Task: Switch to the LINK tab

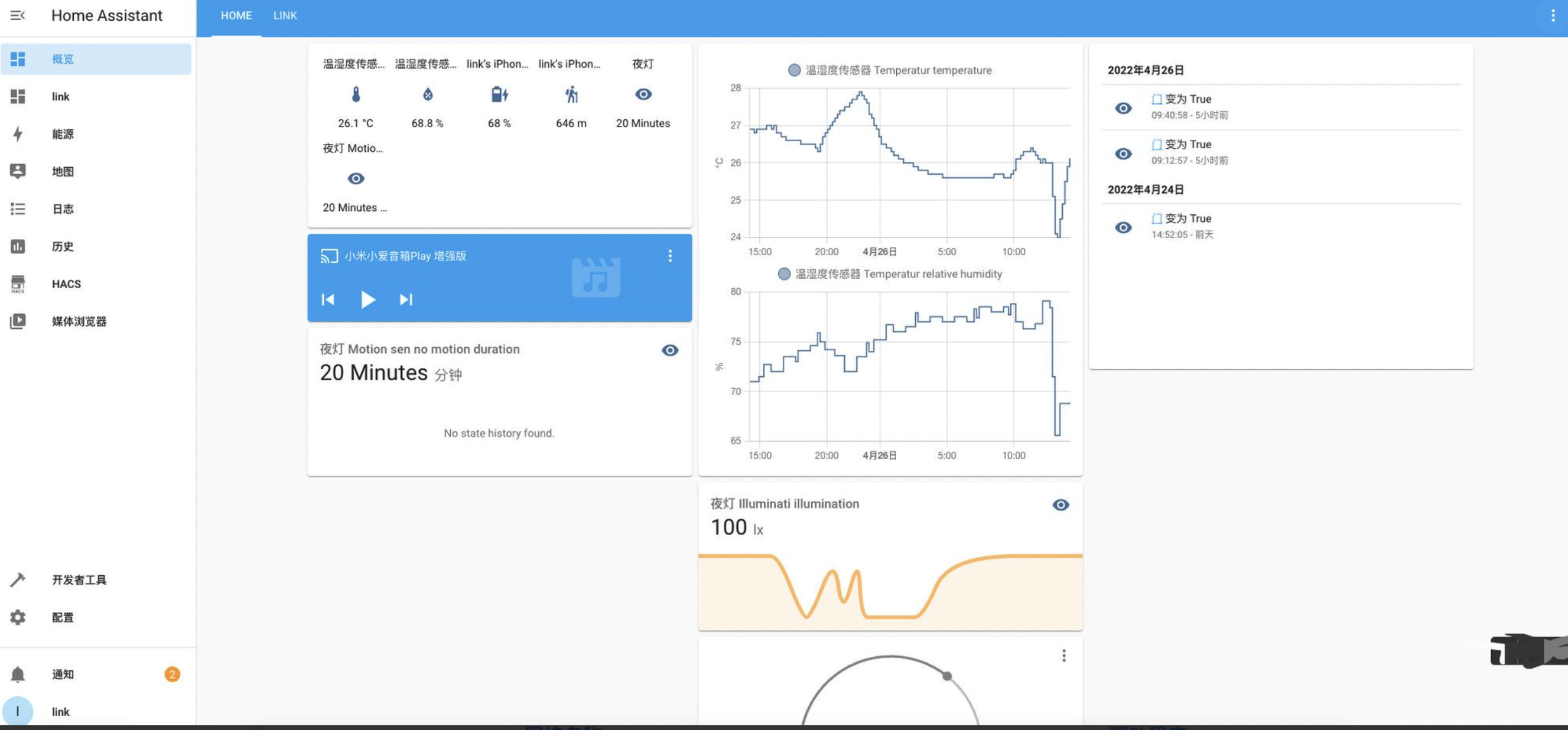Action: pyautogui.click(x=285, y=16)
